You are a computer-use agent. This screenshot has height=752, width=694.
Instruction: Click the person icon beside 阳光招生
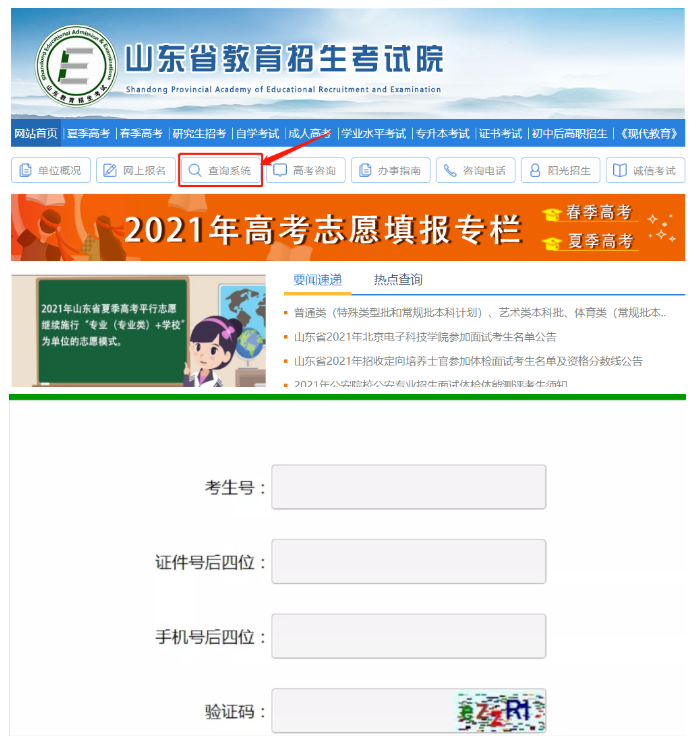535,170
